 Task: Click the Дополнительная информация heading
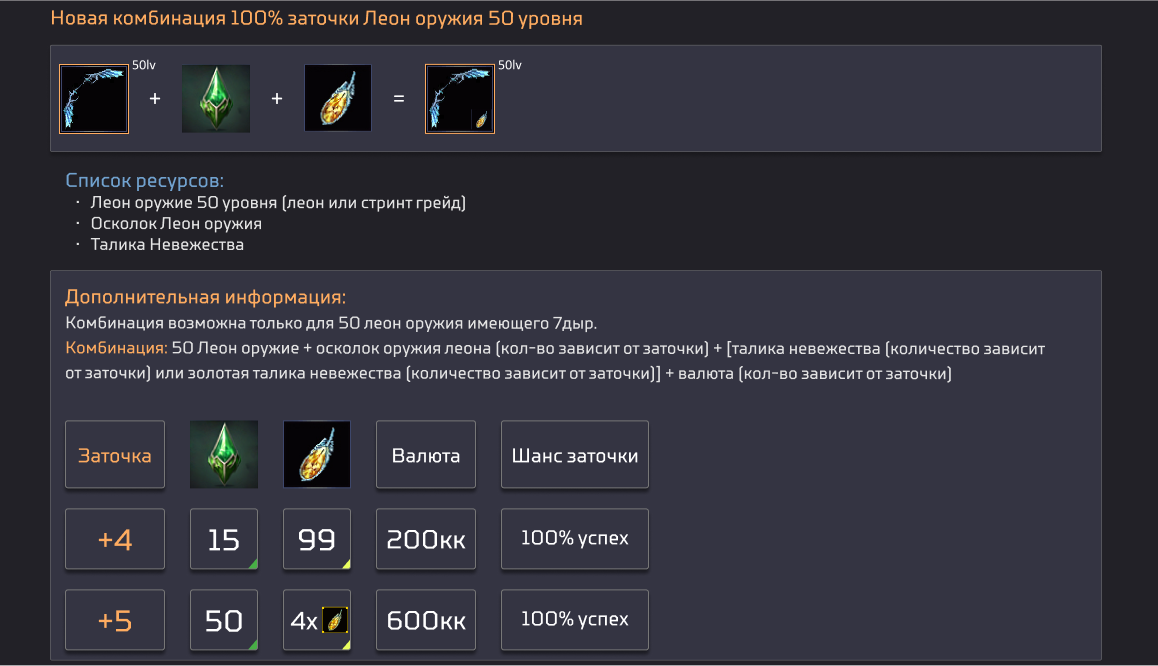[205, 297]
